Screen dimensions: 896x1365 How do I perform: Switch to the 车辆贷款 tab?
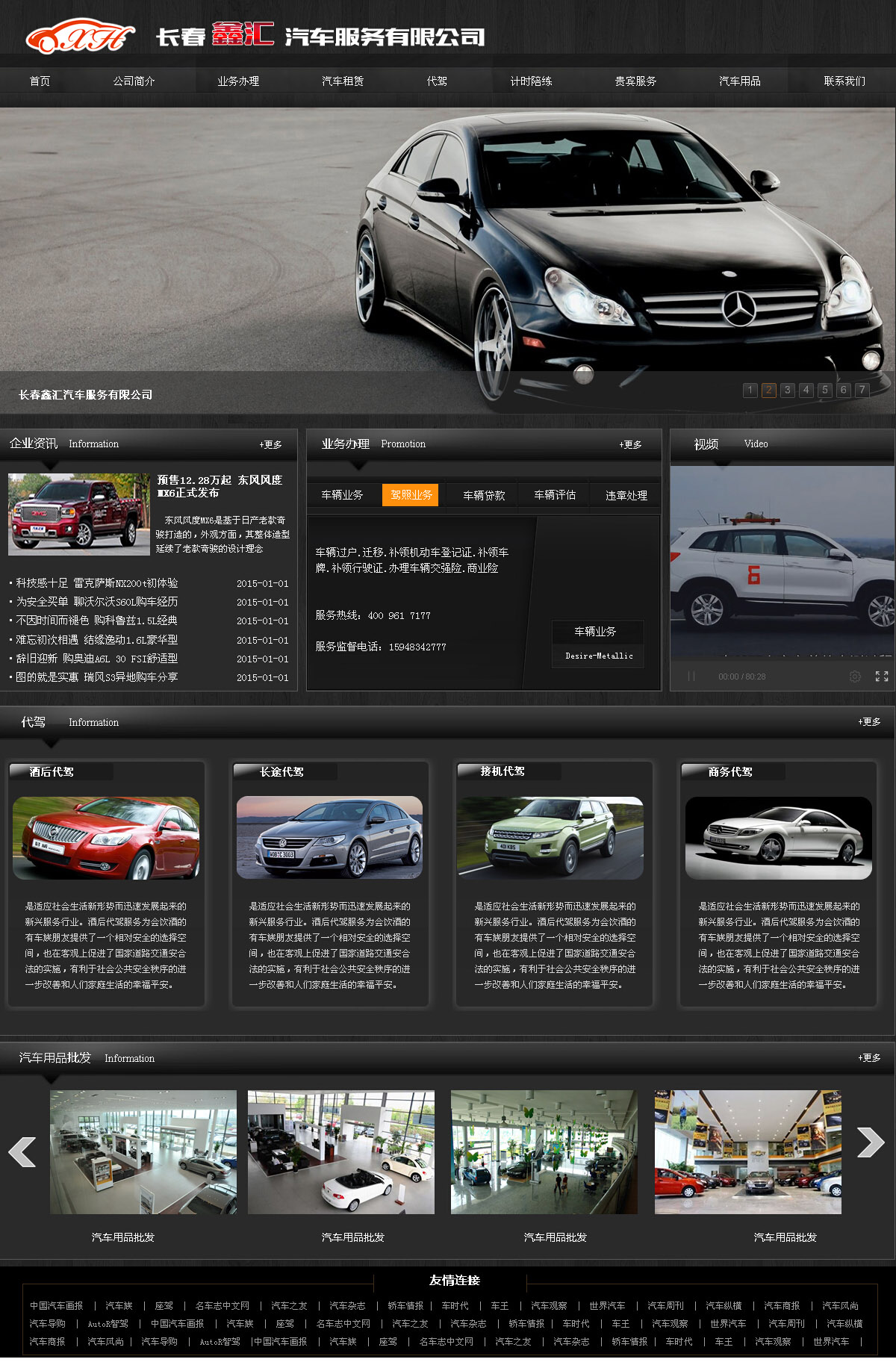(484, 495)
